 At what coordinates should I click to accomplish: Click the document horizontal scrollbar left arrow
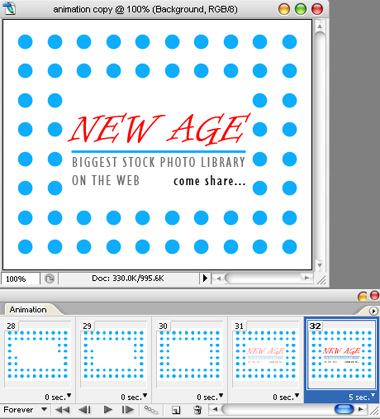tap(219, 278)
